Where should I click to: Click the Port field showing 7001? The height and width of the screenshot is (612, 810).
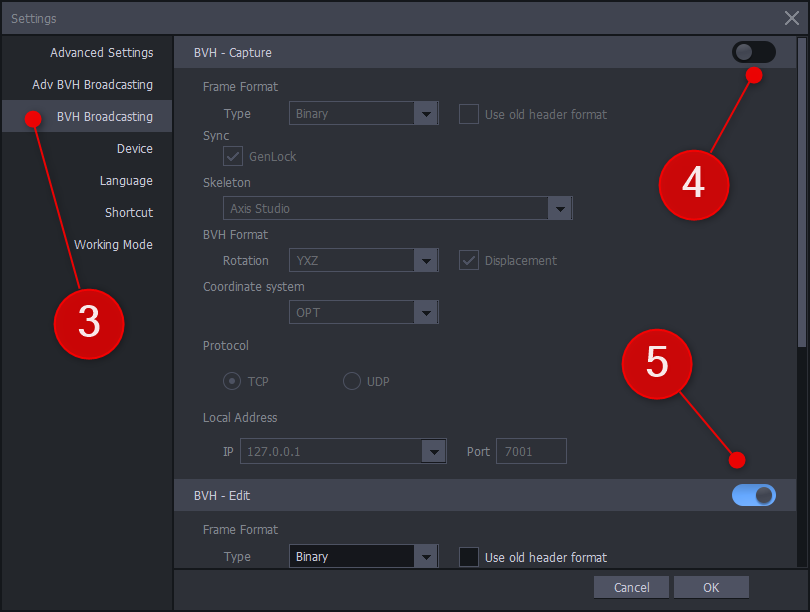pyautogui.click(x=531, y=451)
